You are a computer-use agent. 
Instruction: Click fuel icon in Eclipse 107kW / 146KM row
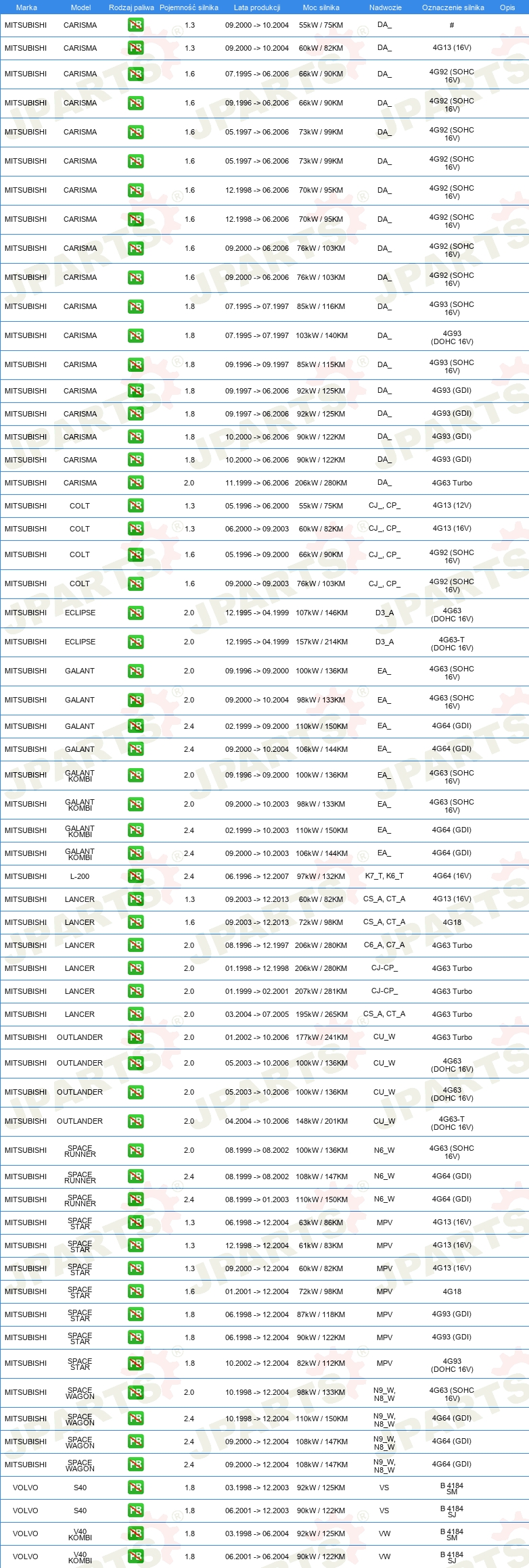click(x=135, y=613)
